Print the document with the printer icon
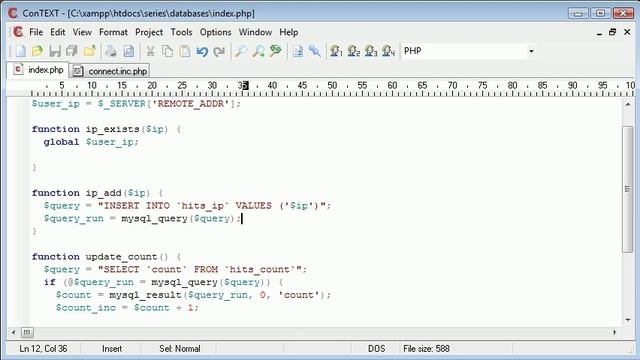 [x=111, y=51]
